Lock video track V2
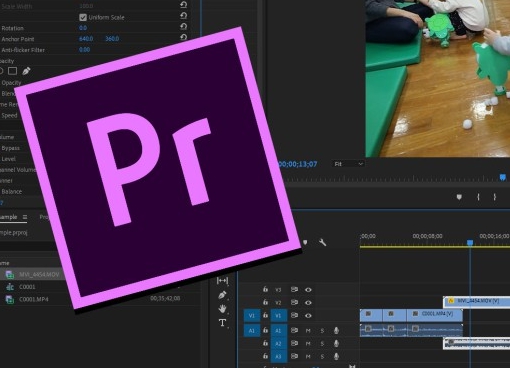Viewport: 510px width, 368px height. tap(265, 302)
